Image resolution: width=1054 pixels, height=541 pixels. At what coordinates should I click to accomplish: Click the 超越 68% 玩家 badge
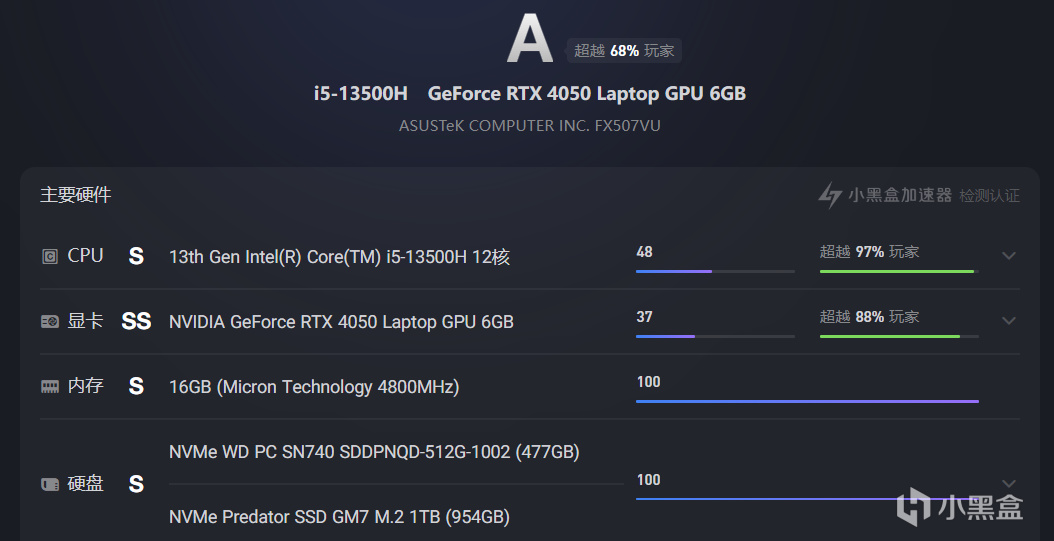click(x=625, y=51)
